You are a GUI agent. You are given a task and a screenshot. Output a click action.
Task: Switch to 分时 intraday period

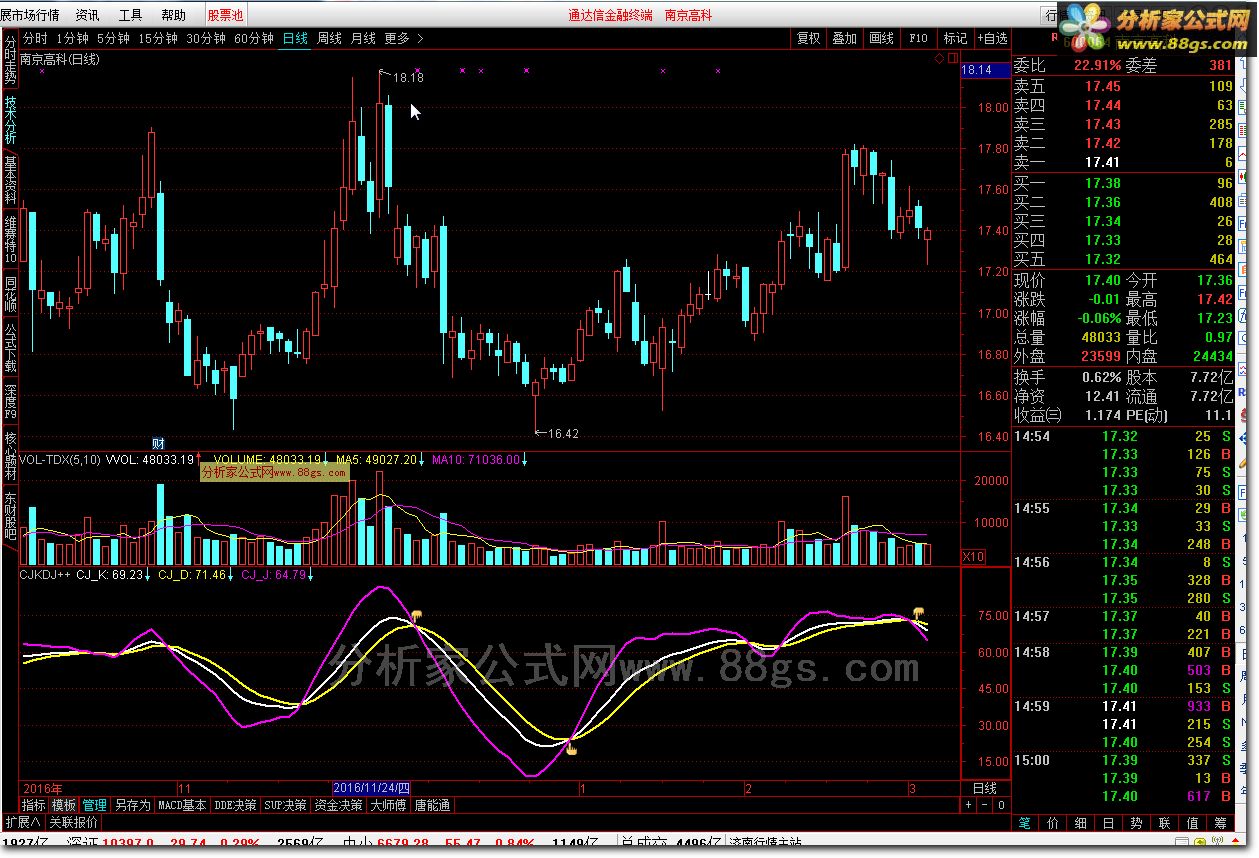point(35,39)
